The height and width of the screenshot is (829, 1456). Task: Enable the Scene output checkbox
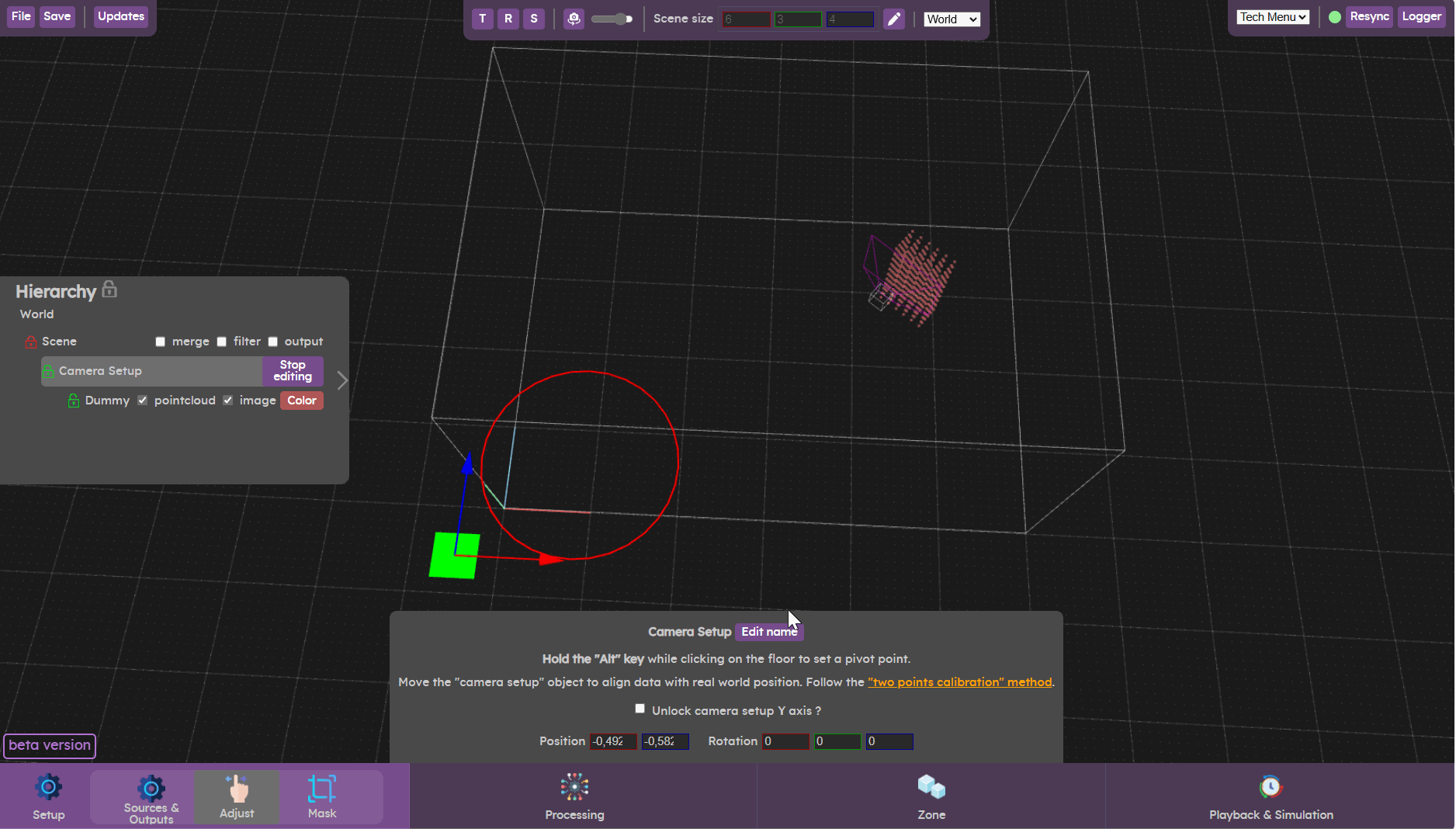[x=273, y=342]
